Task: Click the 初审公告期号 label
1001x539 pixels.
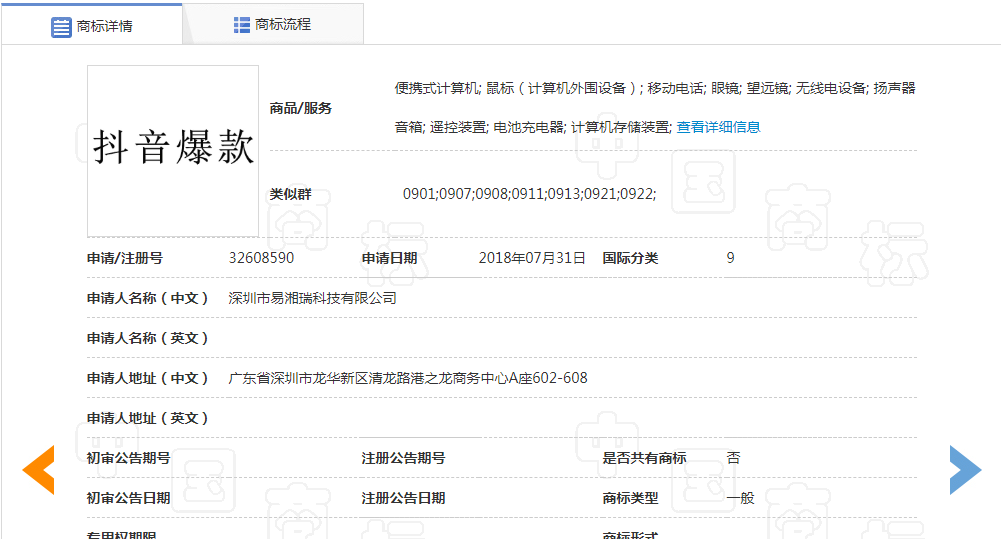Action: point(128,458)
